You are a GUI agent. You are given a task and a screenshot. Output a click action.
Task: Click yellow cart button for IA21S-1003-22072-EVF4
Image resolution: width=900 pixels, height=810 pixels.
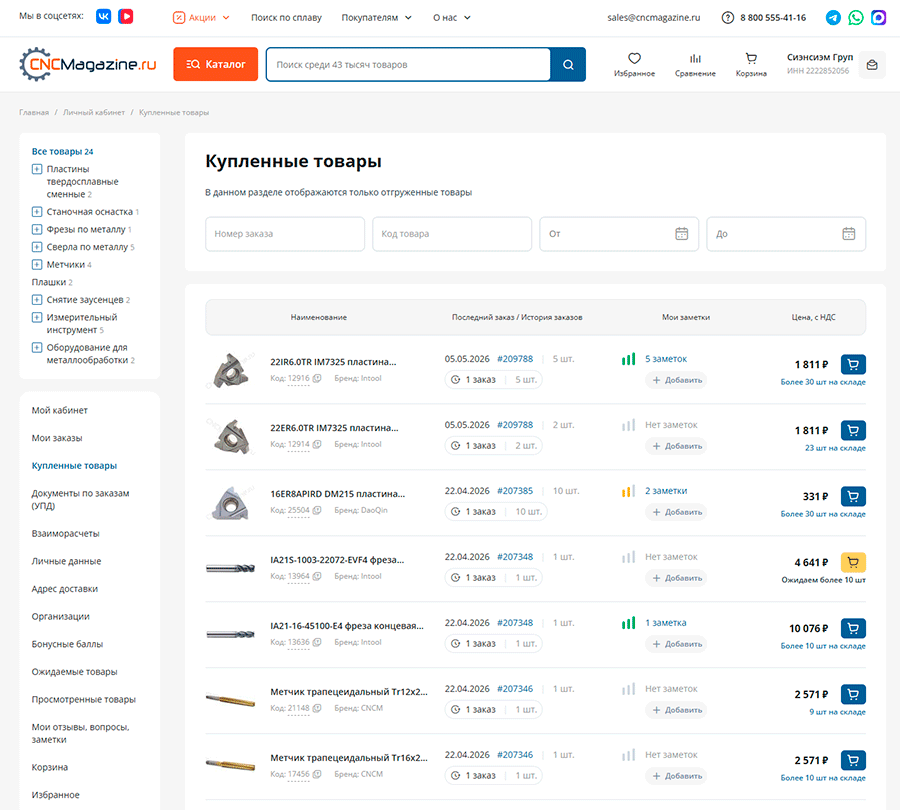pos(853,562)
